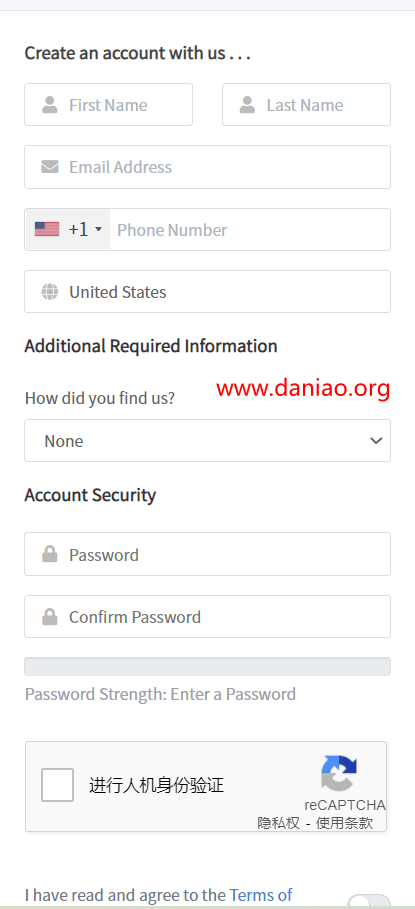Click the reCAPTCHA logo

(339, 773)
